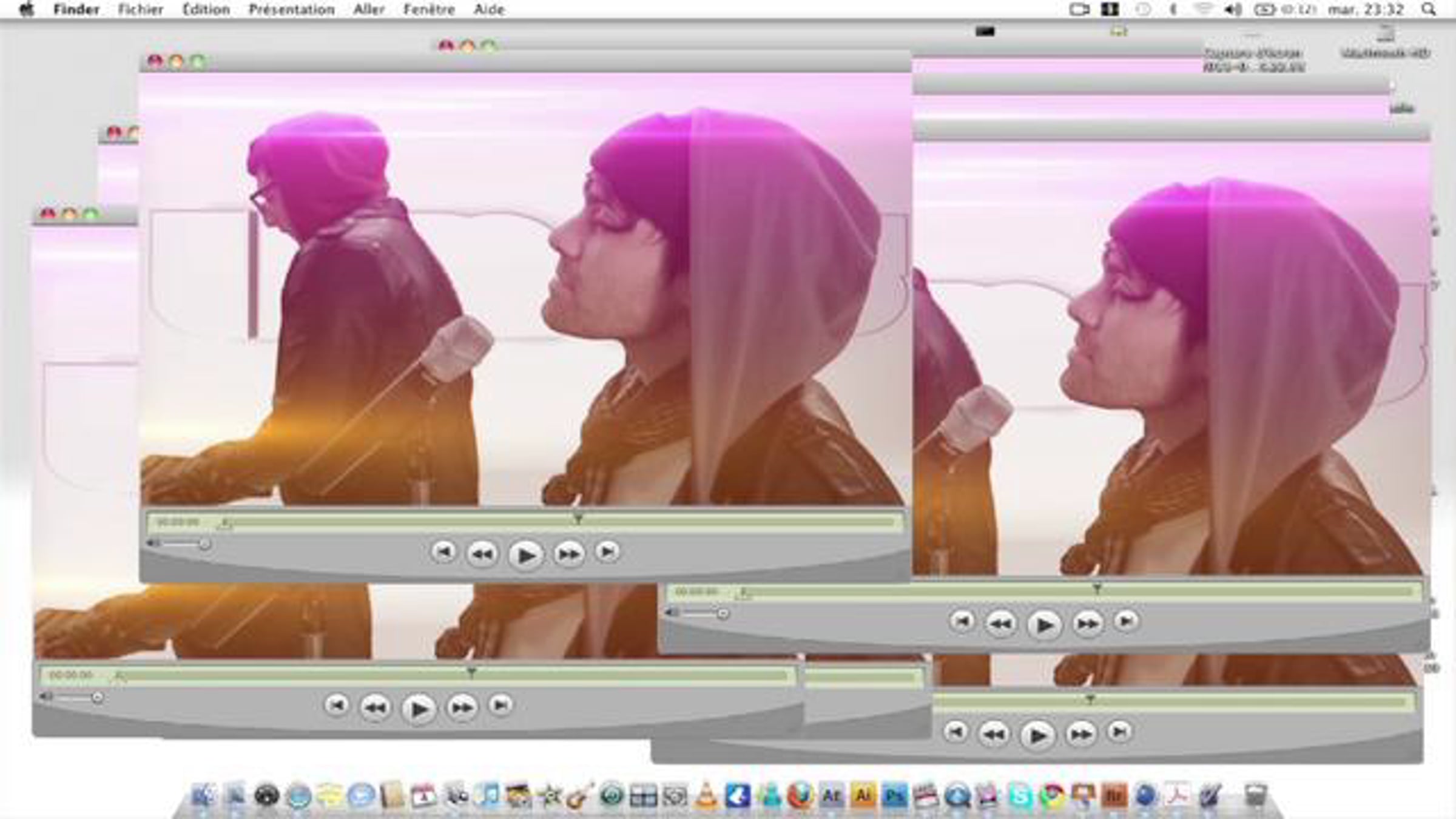Open the Aller menu
This screenshot has height=819, width=1456.
(369, 10)
